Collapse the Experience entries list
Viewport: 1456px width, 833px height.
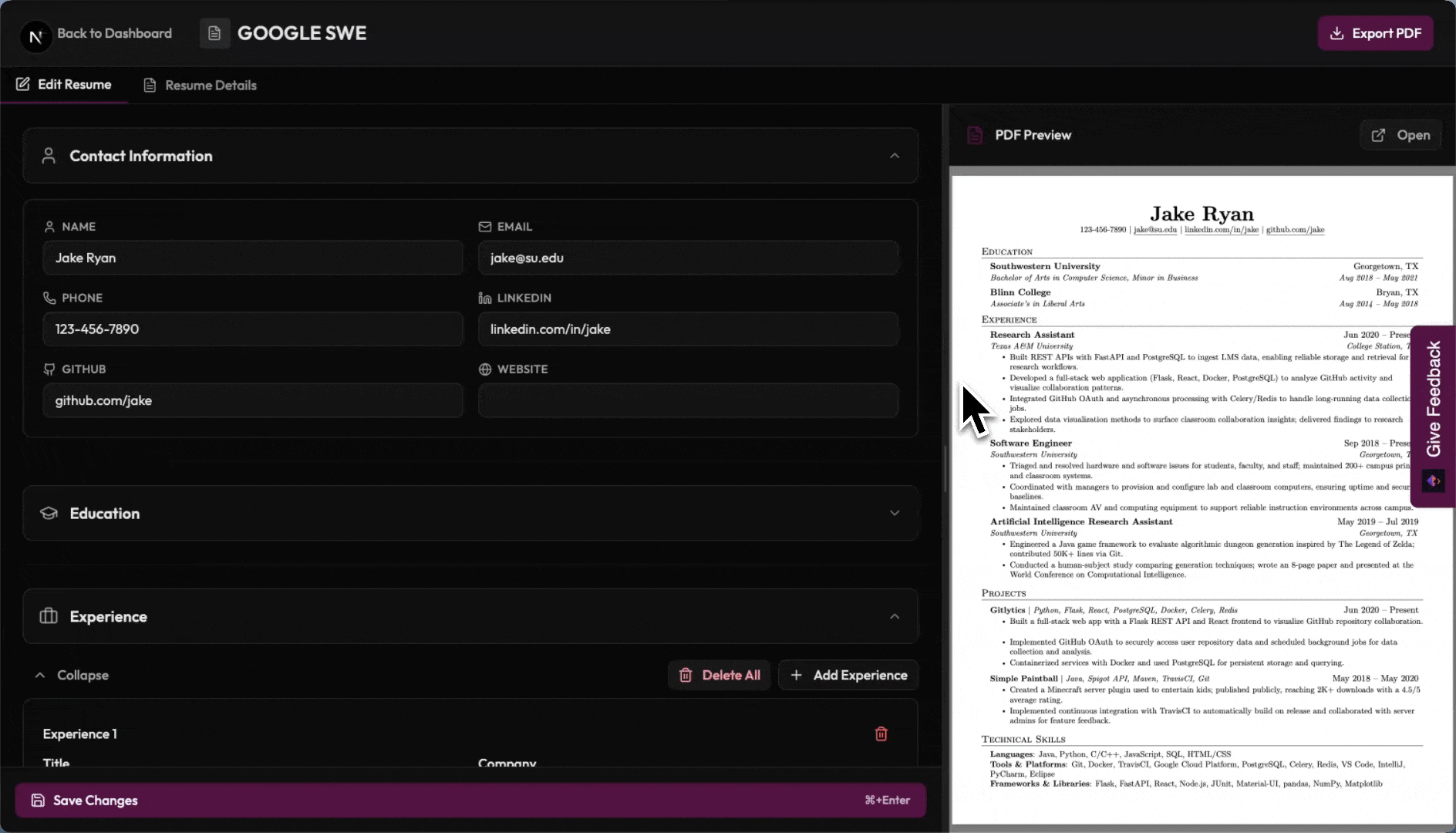pyautogui.click(x=72, y=675)
